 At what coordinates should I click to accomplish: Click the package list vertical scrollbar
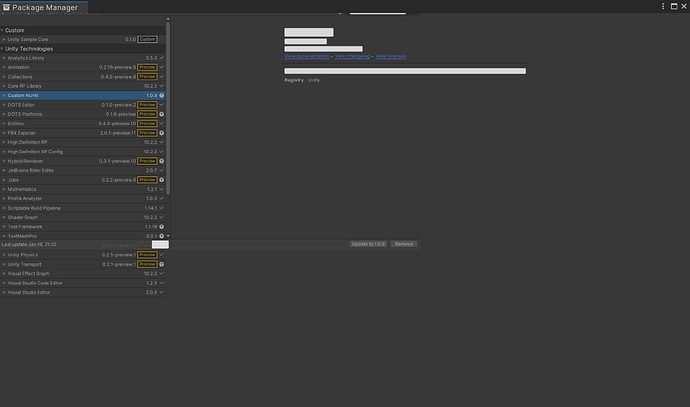tap(168, 108)
